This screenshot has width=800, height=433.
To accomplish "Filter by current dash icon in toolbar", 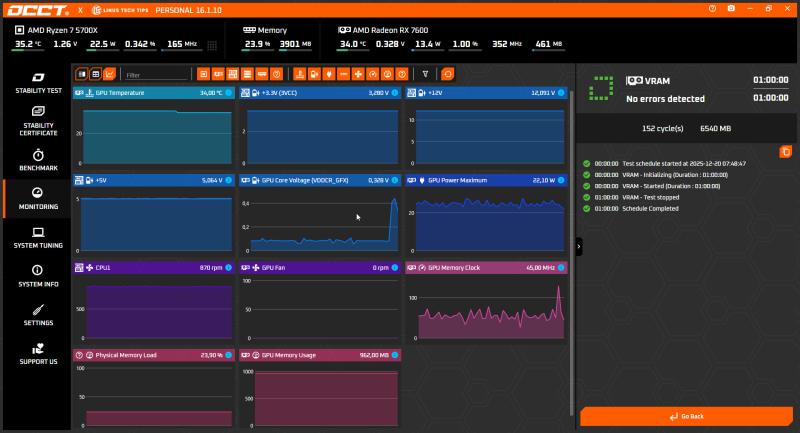I will pyautogui.click(x=343, y=74).
